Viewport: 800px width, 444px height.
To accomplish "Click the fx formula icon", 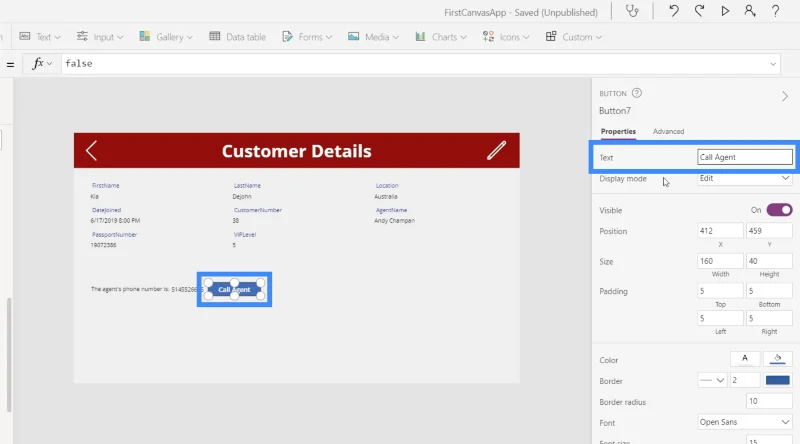I will (37, 63).
